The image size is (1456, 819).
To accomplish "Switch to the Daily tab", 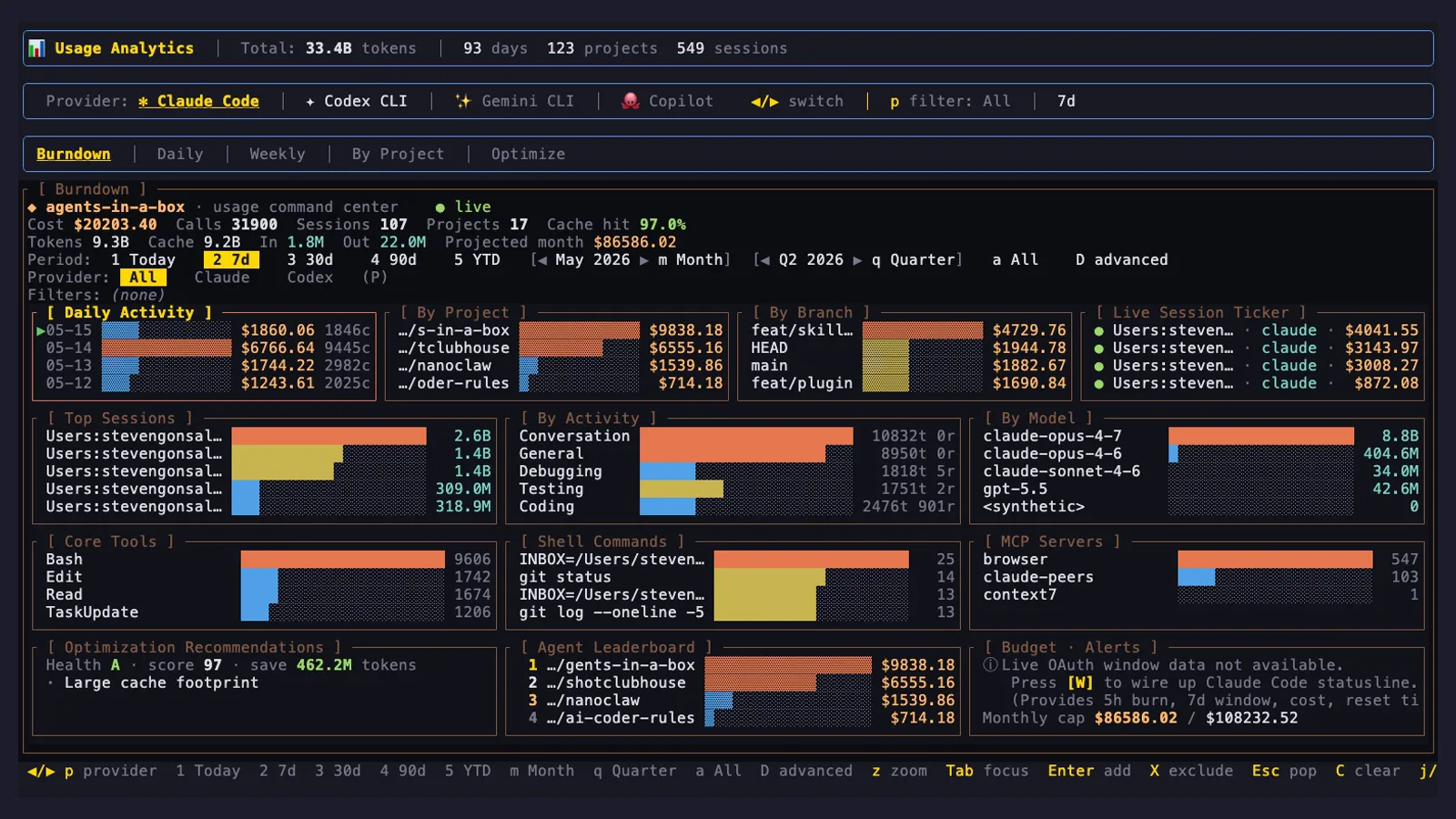I will pos(180,154).
